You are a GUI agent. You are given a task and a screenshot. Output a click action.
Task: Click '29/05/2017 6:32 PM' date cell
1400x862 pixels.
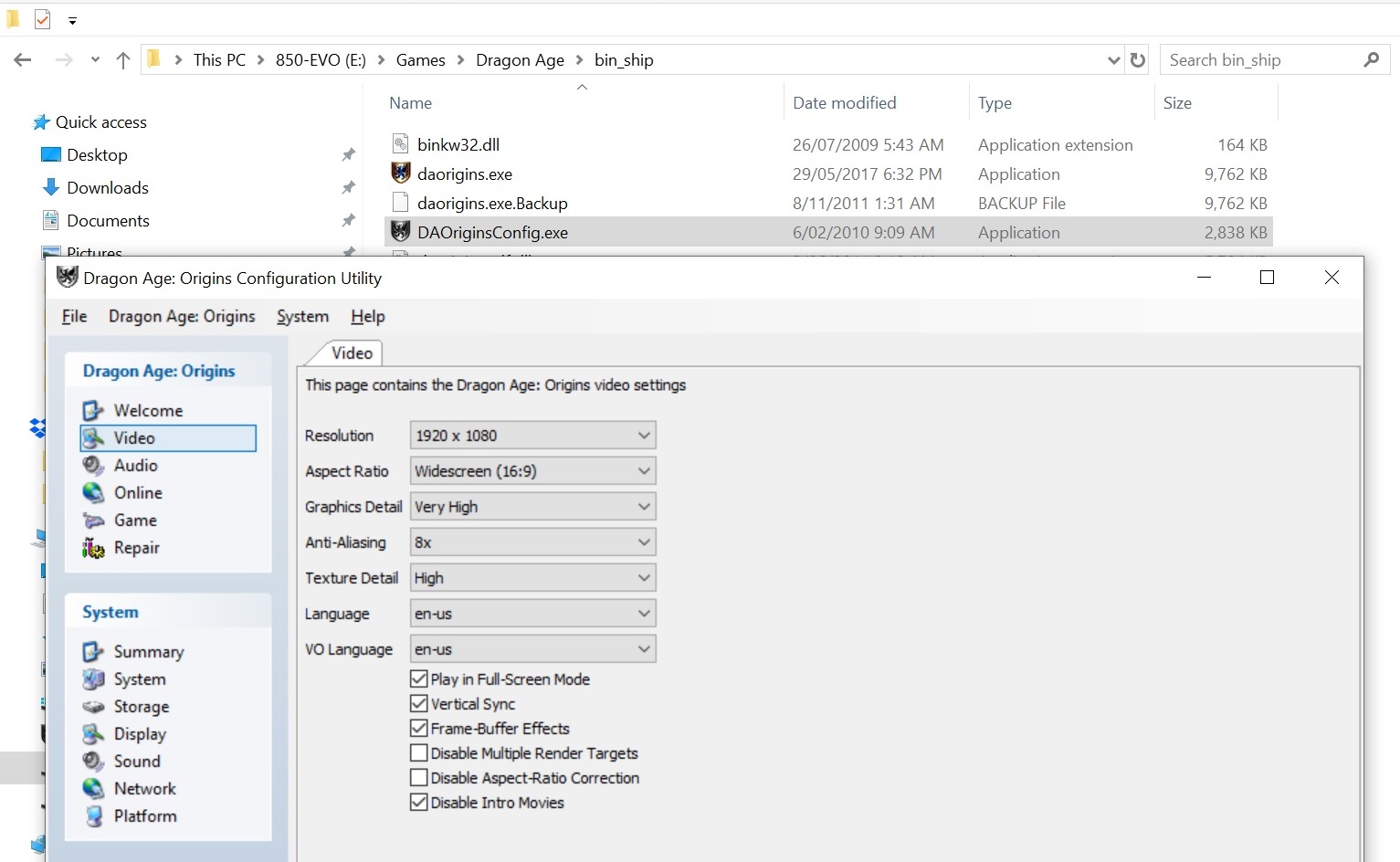pyautogui.click(x=867, y=173)
